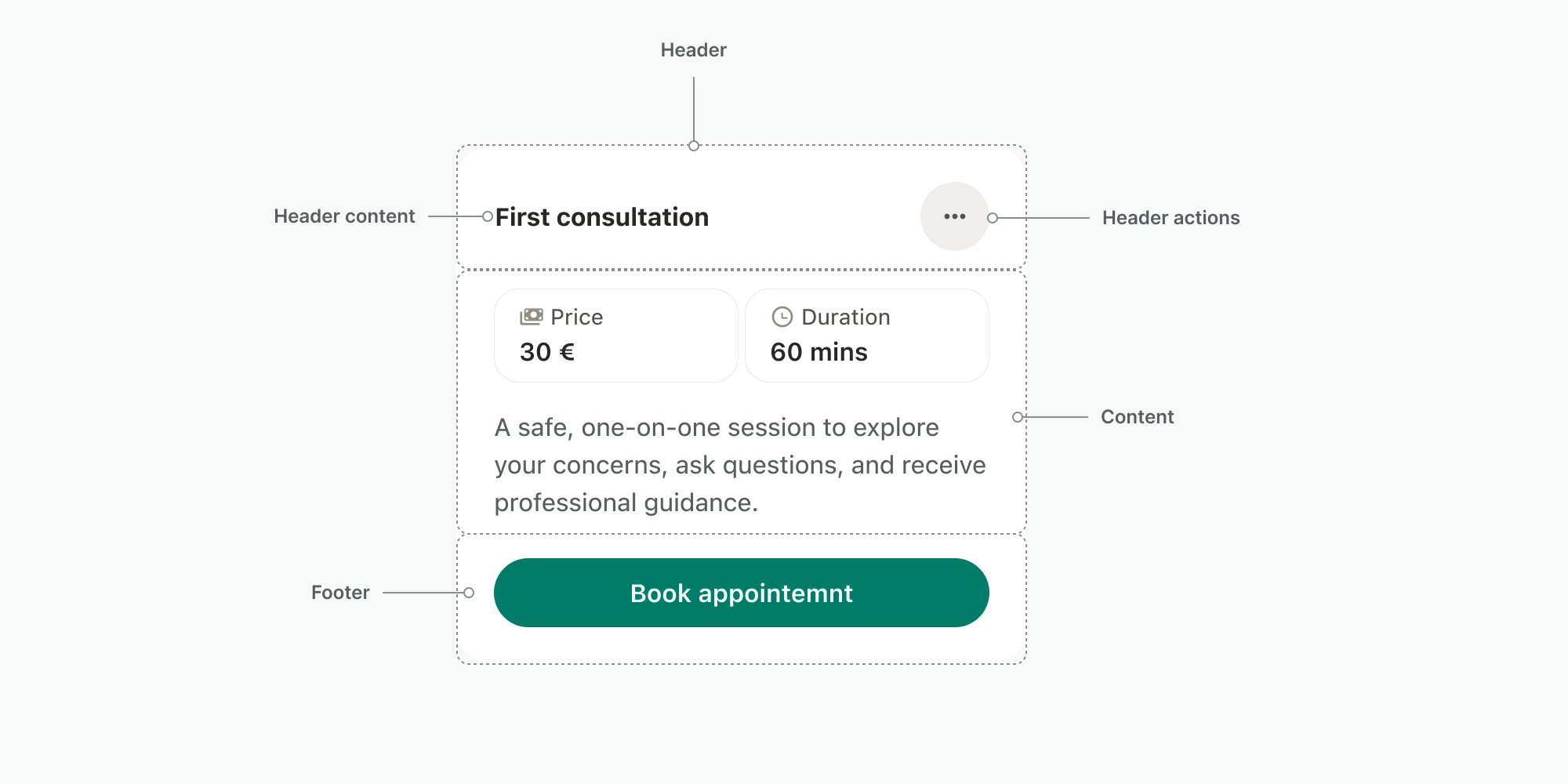Viewport: 1568px width, 784px height.
Task: Select the 30 € price value
Action: [x=547, y=352]
